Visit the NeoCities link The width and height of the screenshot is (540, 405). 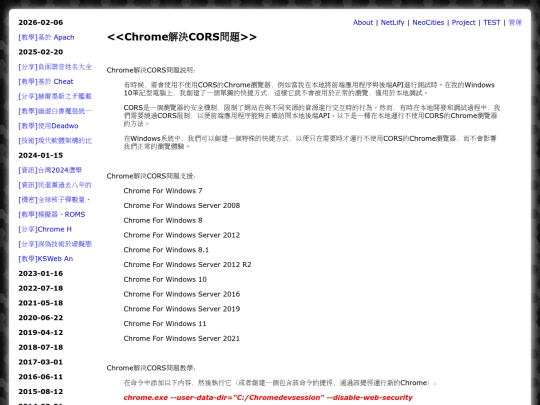point(428,22)
